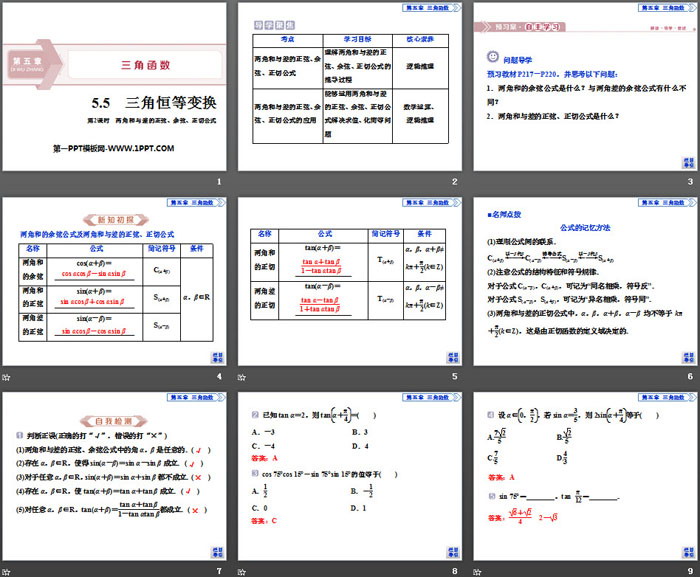Screen dimensions: 700x577
Task: Click slide number 5 label
Action: 454,376
